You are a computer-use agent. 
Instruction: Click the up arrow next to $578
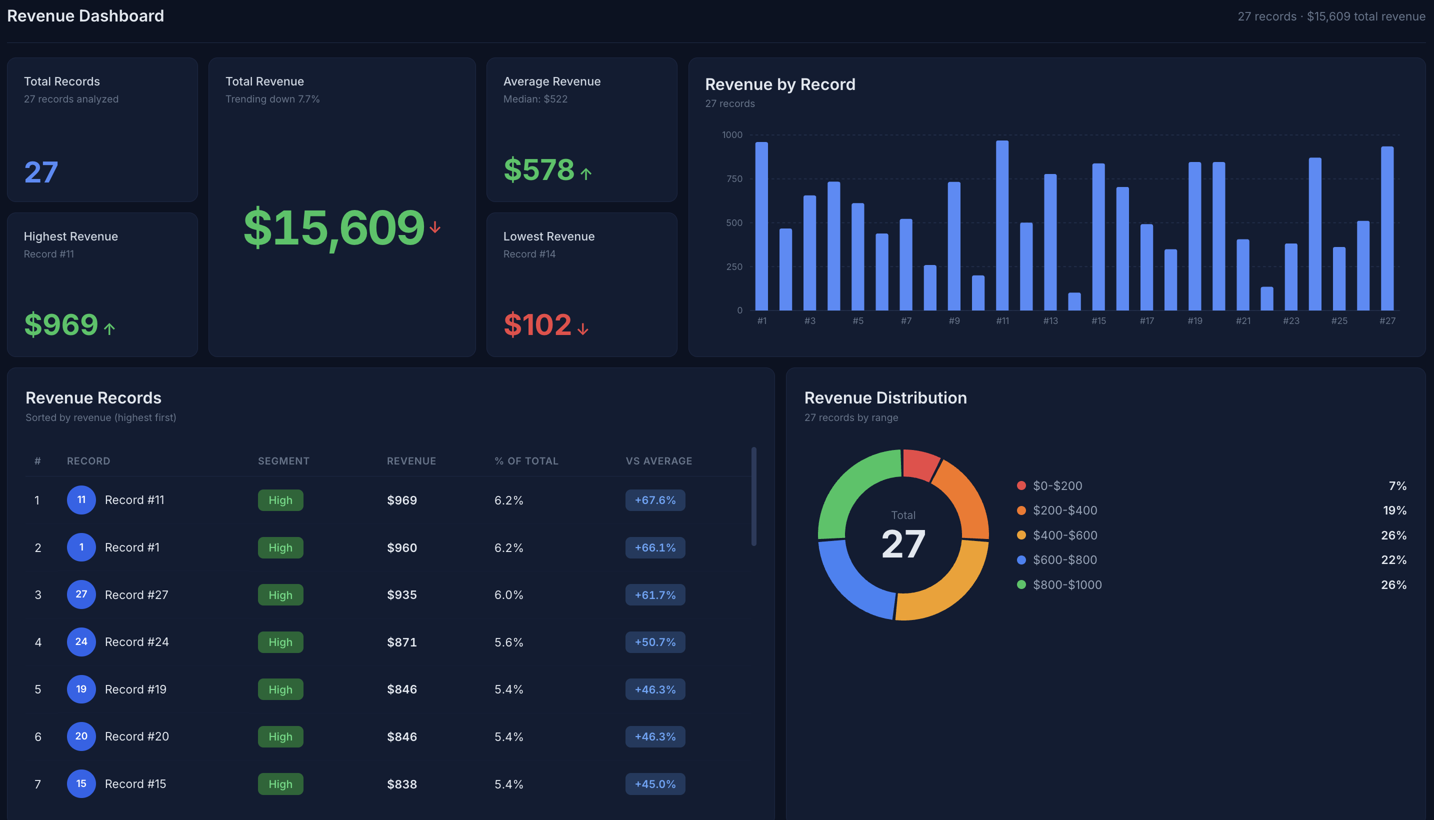coord(586,174)
